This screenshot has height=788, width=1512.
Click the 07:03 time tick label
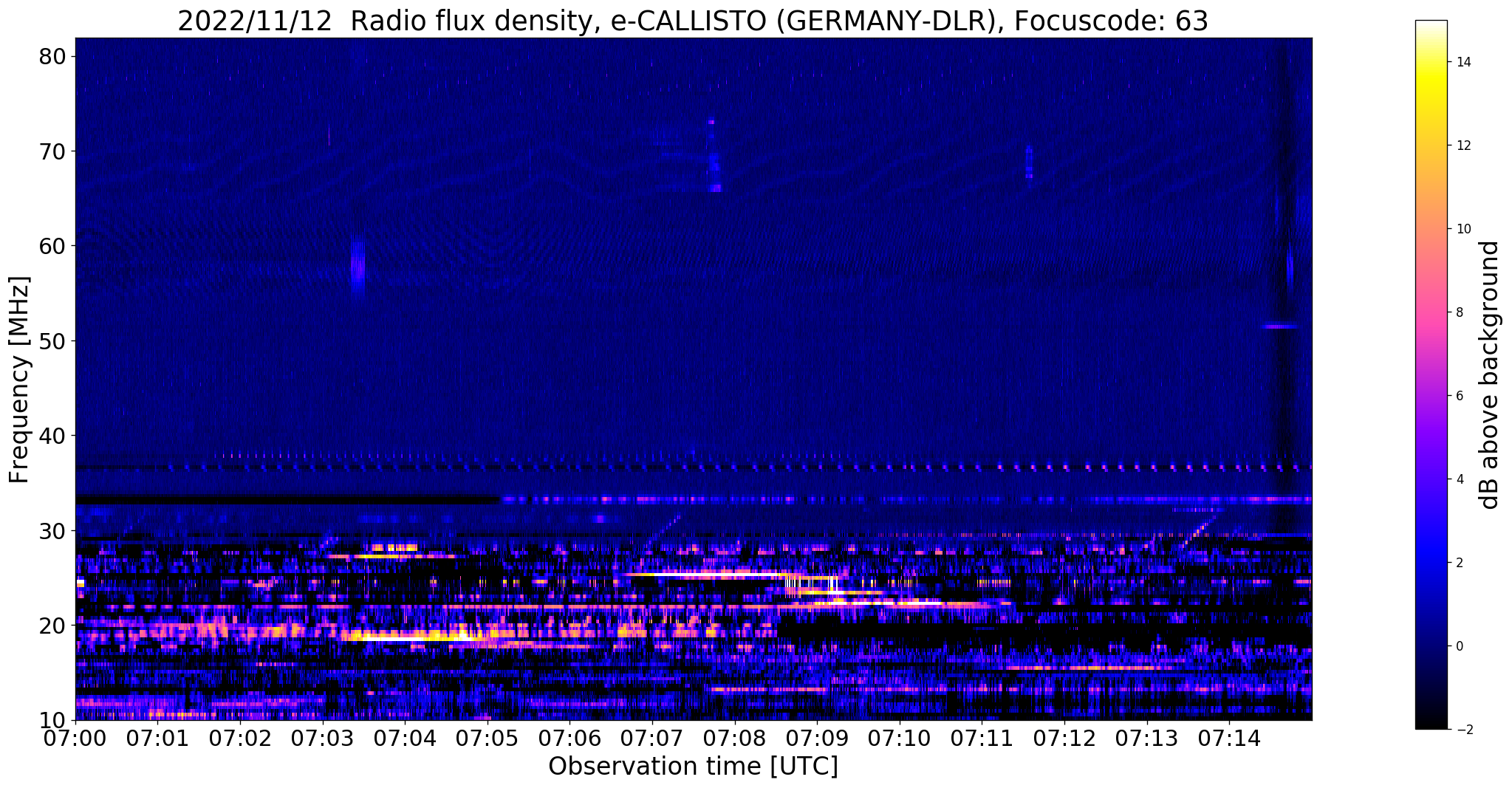[x=323, y=739]
